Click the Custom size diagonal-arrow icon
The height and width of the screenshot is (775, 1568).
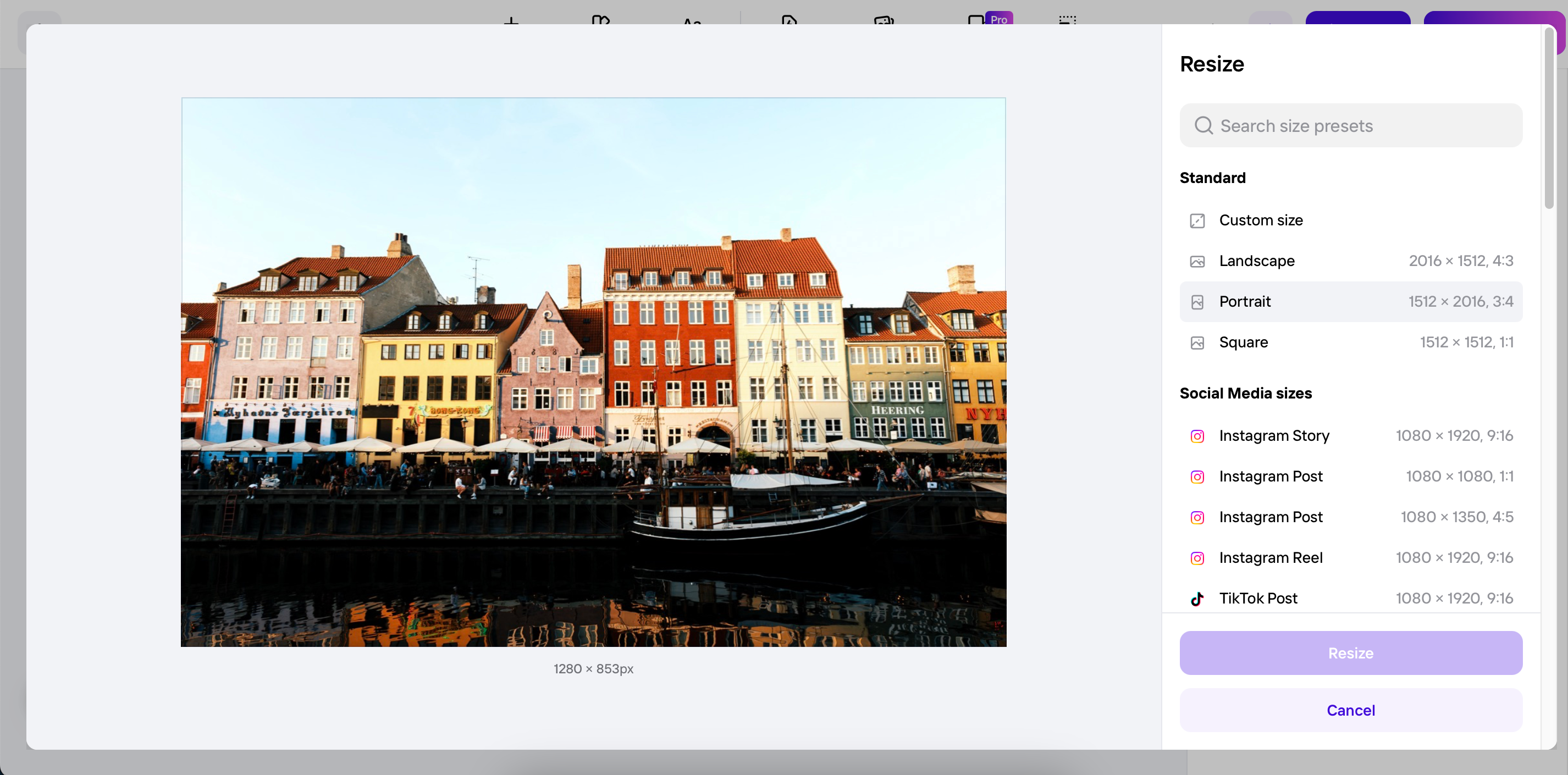pos(1197,220)
